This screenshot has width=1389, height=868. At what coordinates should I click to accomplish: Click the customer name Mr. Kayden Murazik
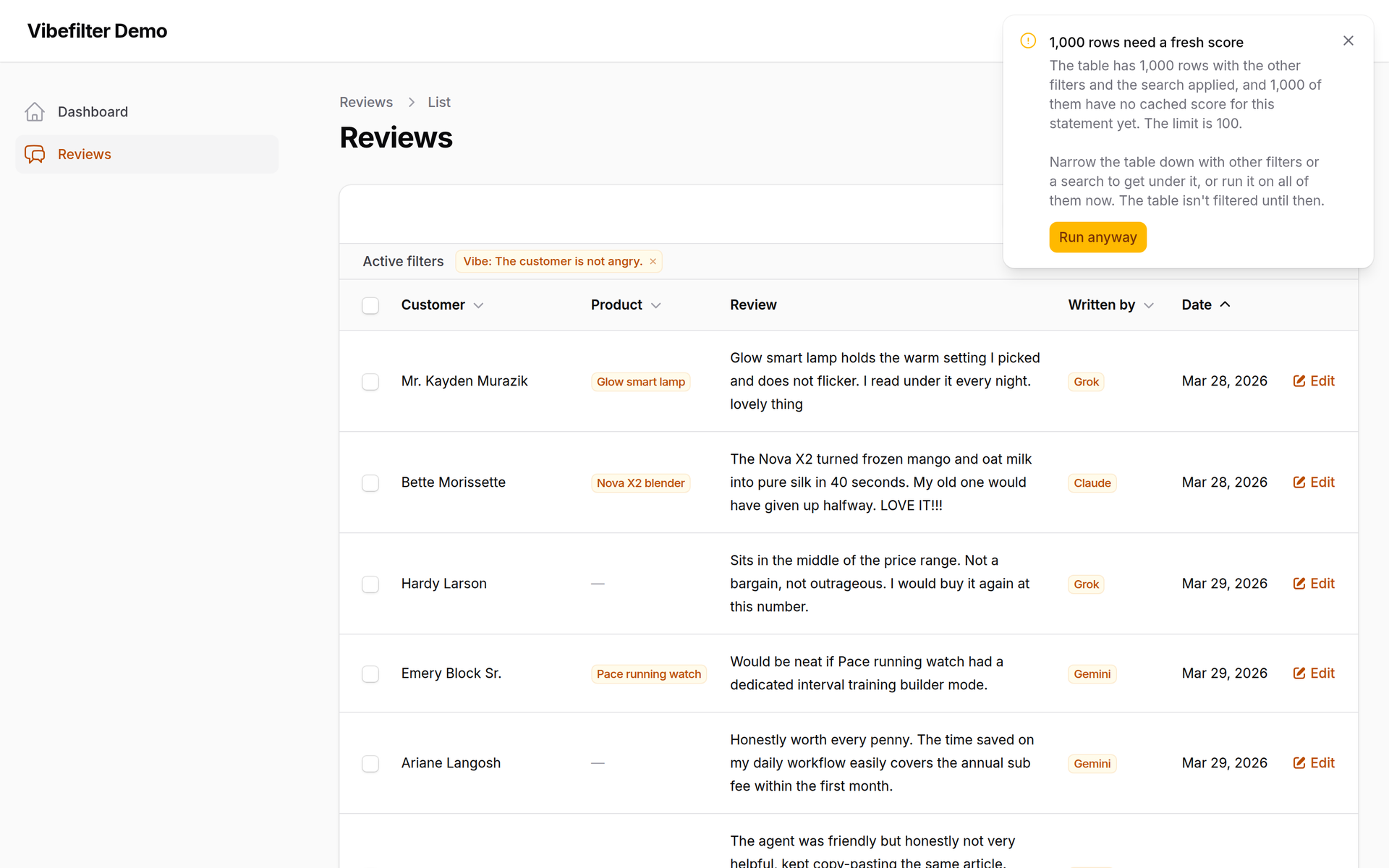464,381
